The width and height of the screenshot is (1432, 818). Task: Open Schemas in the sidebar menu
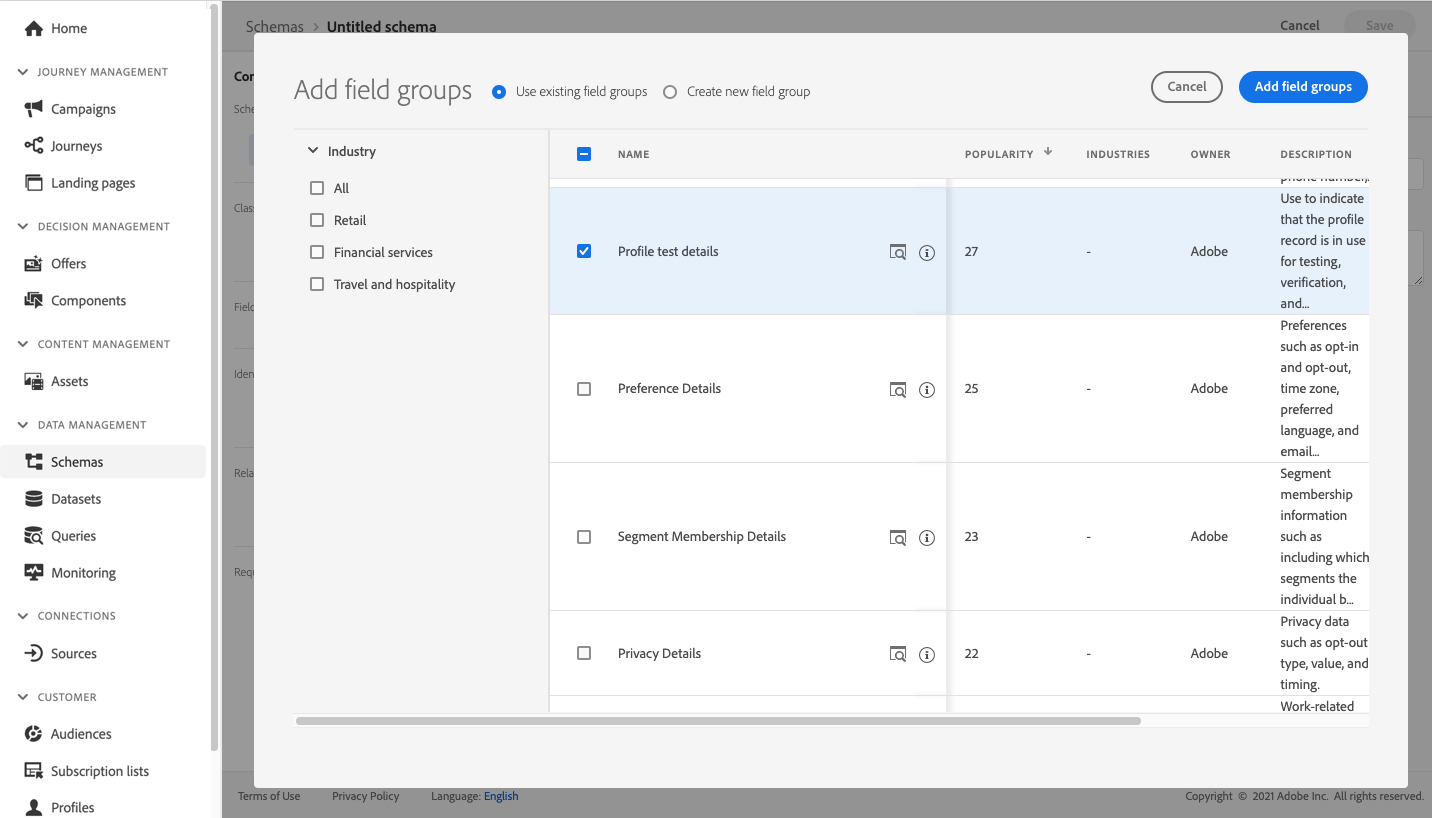pos(77,462)
